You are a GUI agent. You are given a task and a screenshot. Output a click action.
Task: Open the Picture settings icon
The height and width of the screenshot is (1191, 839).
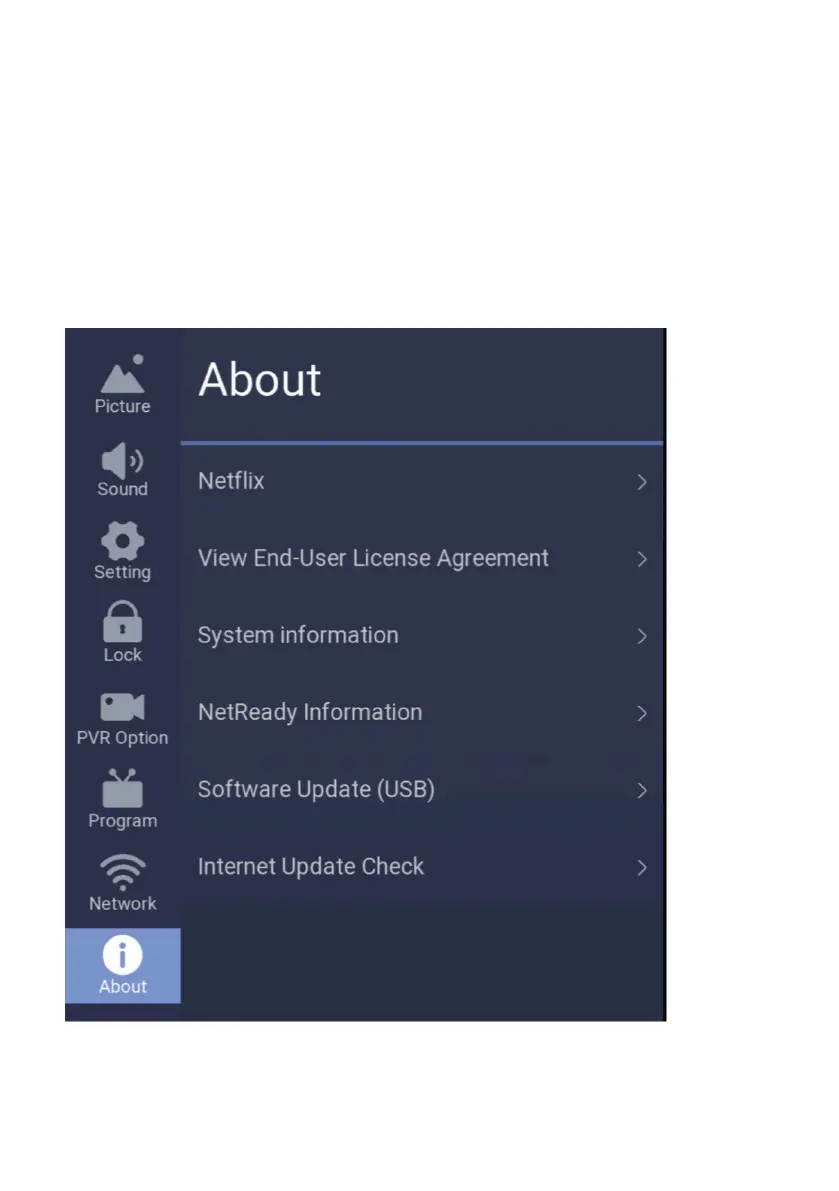122,374
